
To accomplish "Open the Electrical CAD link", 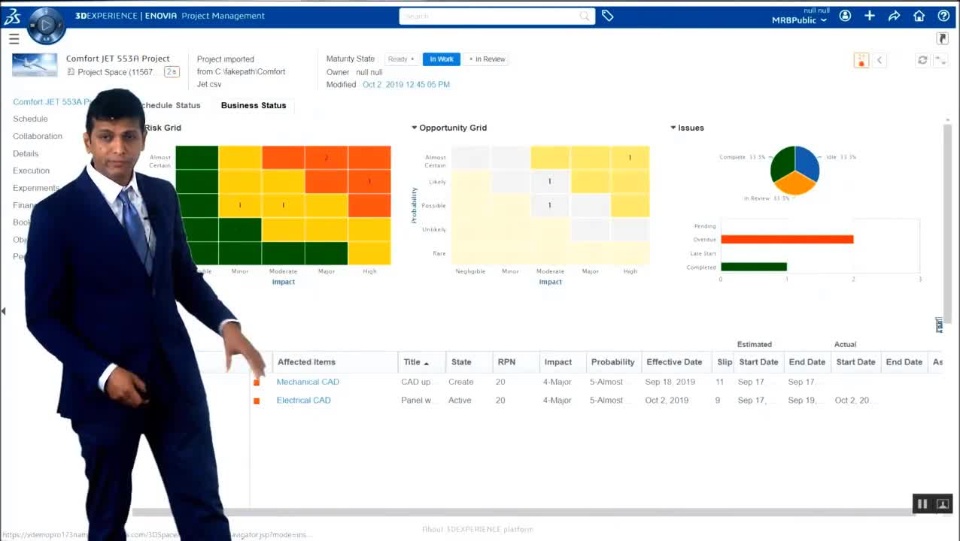I will pyautogui.click(x=304, y=400).
